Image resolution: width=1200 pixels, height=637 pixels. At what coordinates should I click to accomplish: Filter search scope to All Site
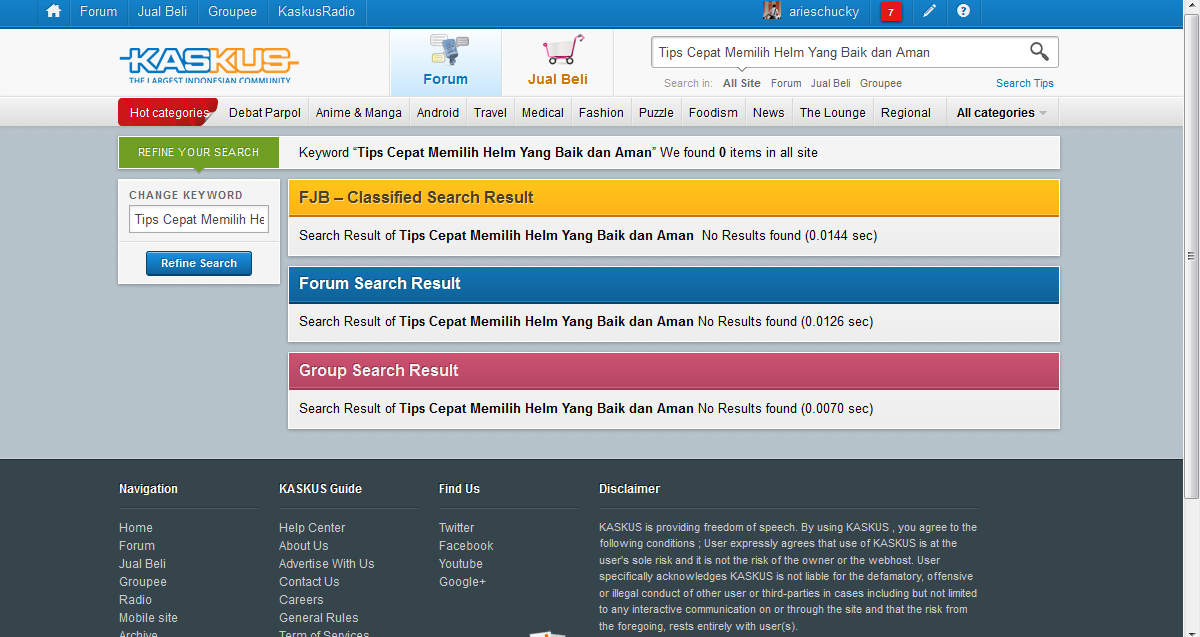click(742, 83)
